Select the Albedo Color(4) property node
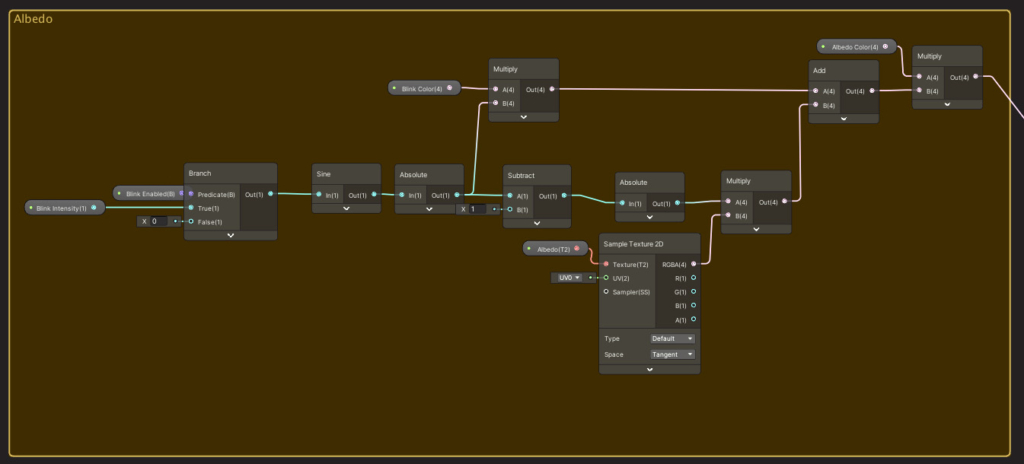Image resolution: width=1024 pixels, height=464 pixels. [x=854, y=46]
